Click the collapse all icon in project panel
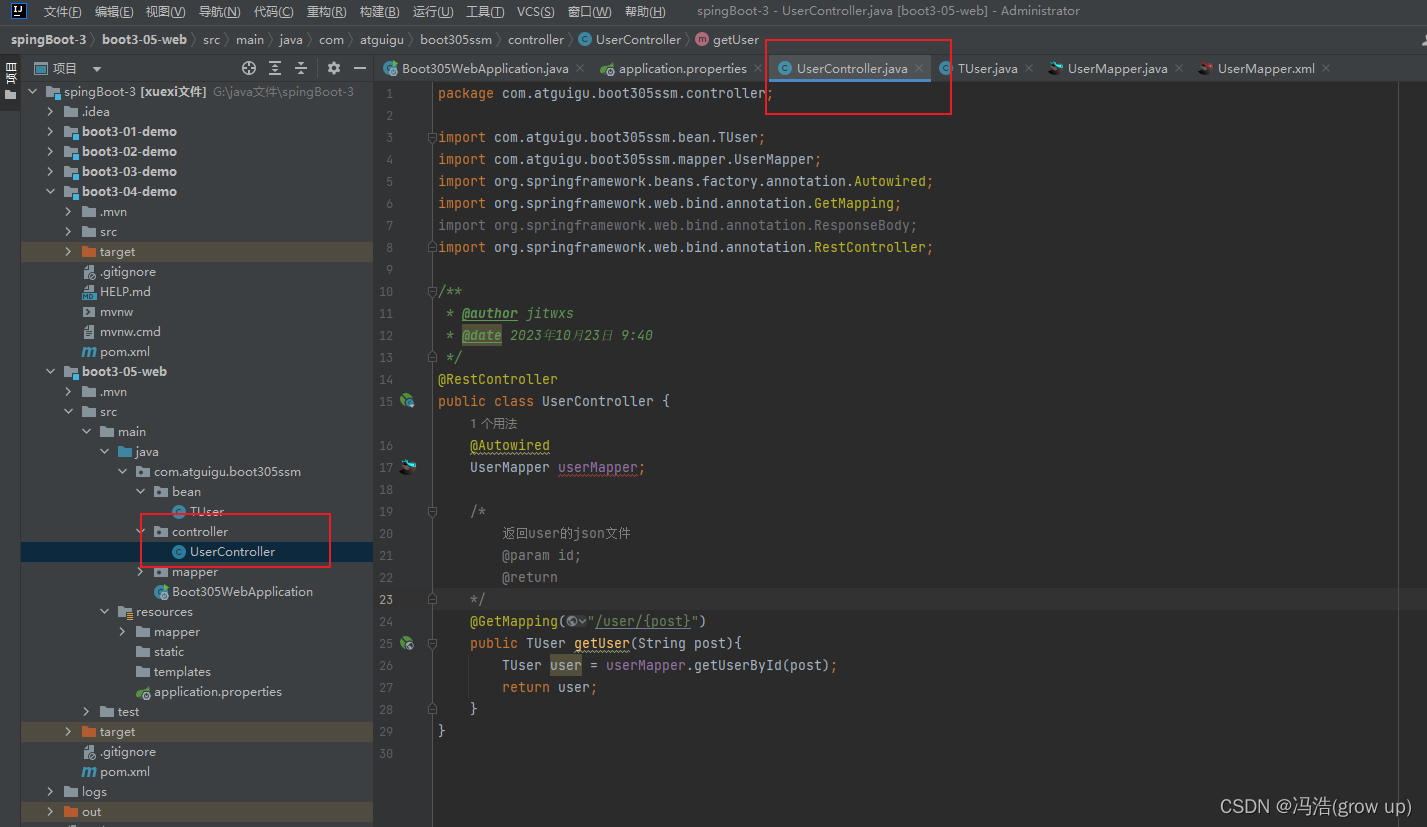The height and width of the screenshot is (827, 1427). (301, 68)
